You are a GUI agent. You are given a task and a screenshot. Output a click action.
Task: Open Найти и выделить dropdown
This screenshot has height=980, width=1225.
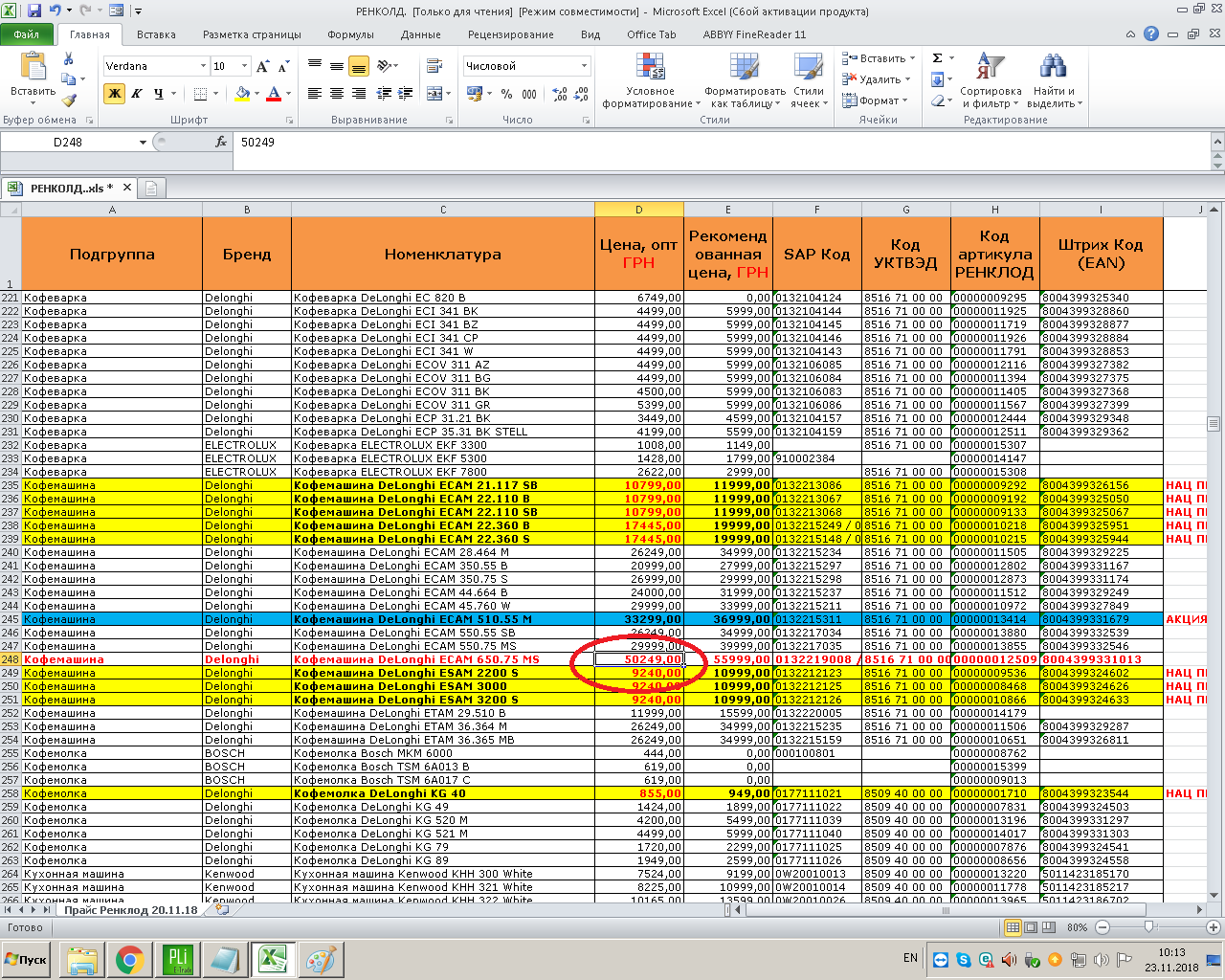pyautogui.click(x=1055, y=81)
